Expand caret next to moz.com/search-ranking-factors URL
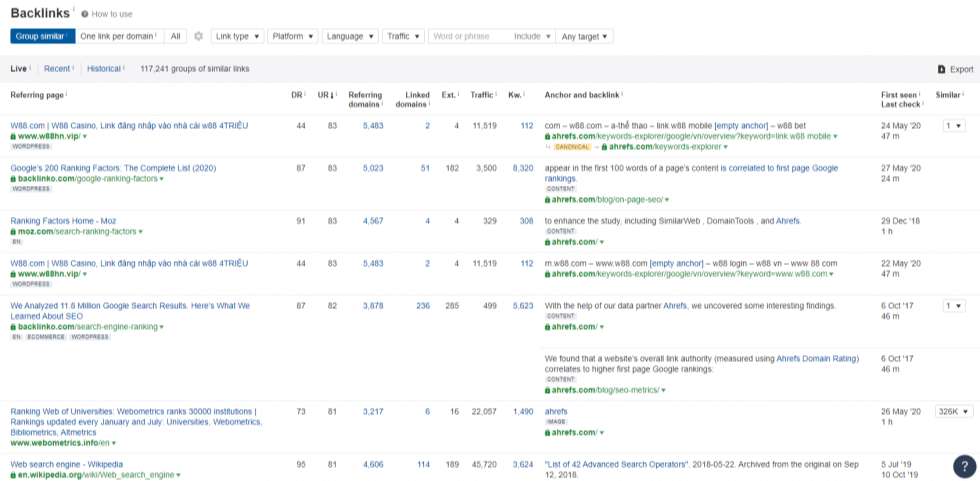 (x=141, y=232)
